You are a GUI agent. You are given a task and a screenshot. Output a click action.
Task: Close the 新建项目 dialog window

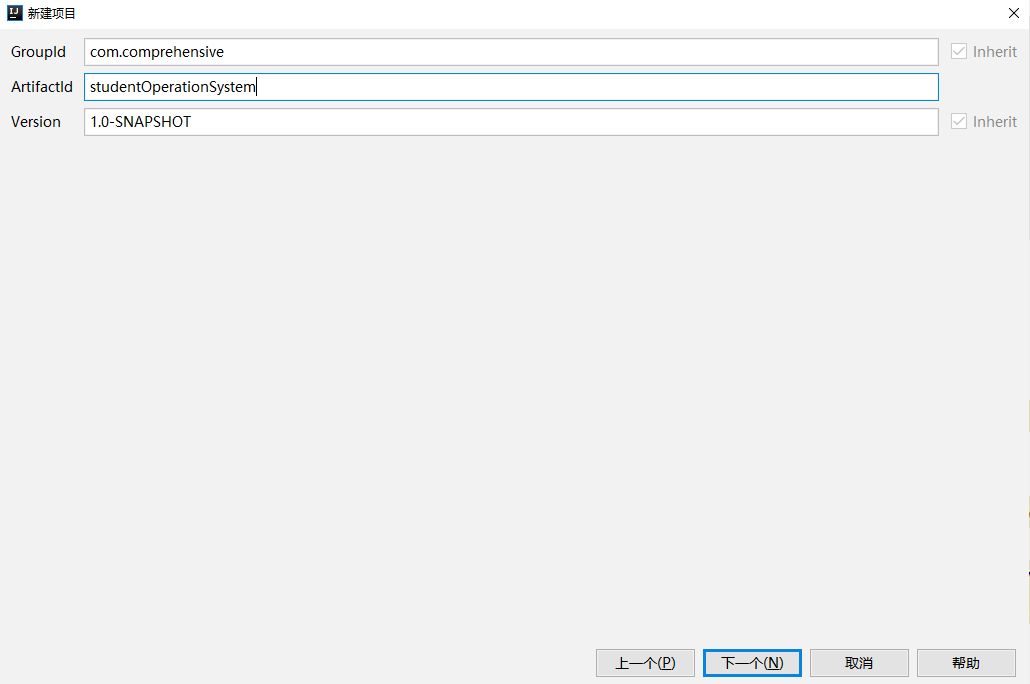[x=1014, y=13]
